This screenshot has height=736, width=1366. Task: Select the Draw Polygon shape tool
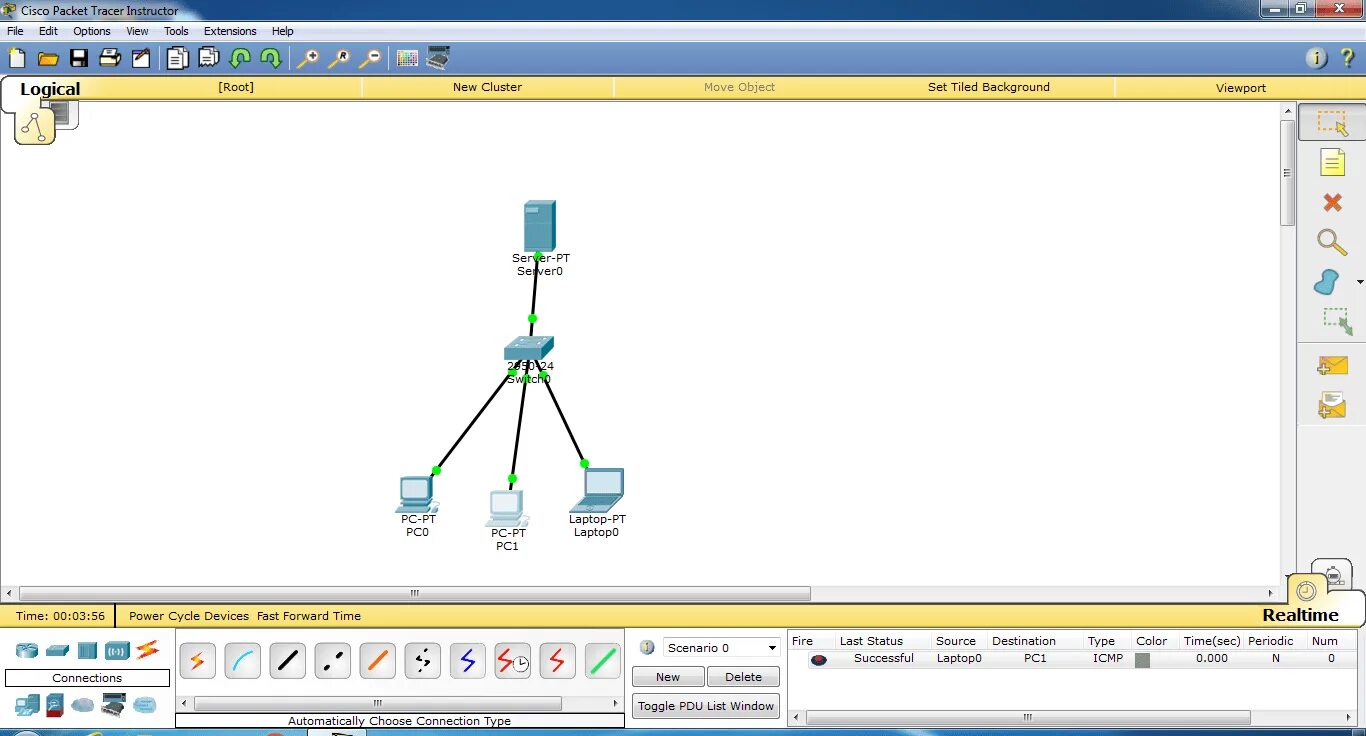pos(1327,282)
